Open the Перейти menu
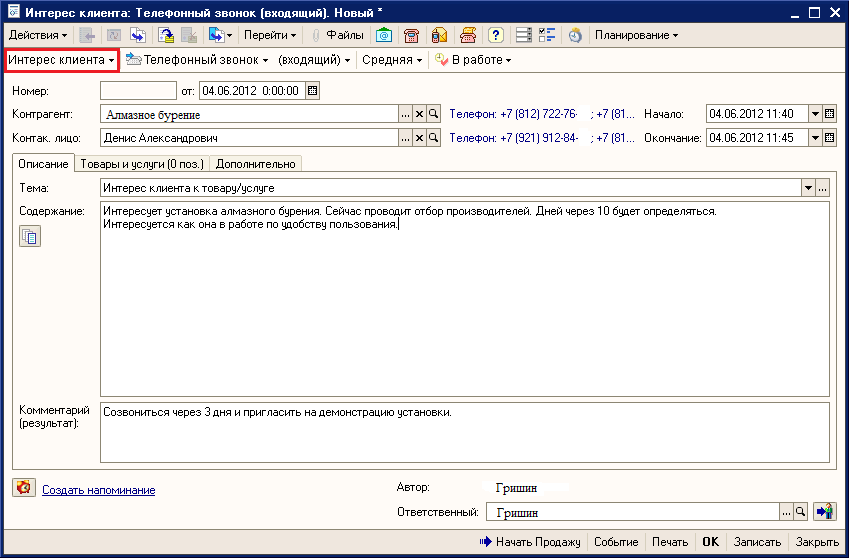 [270, 35]
